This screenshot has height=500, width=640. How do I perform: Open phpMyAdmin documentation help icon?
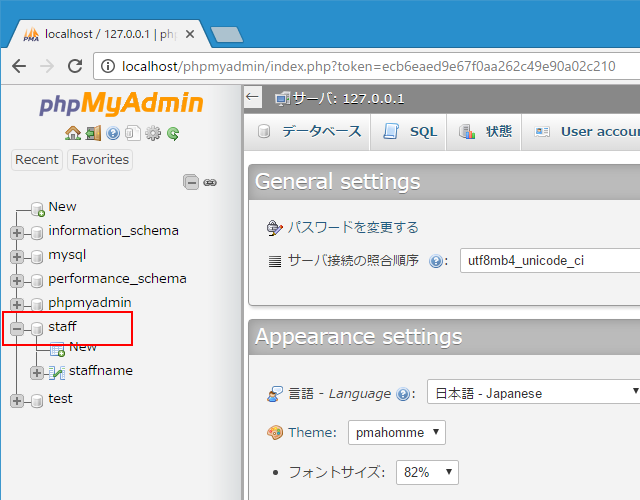(113, 133)
